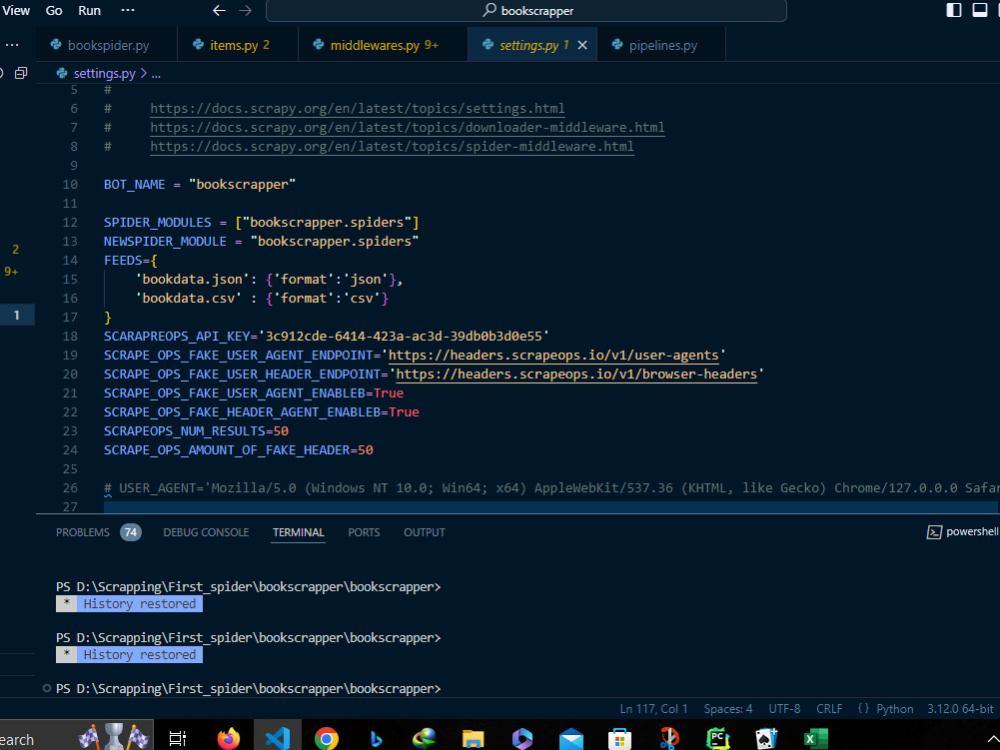Open the PORTS panel tab
This screenshot has width=1000, height=750.
point(364,533)
